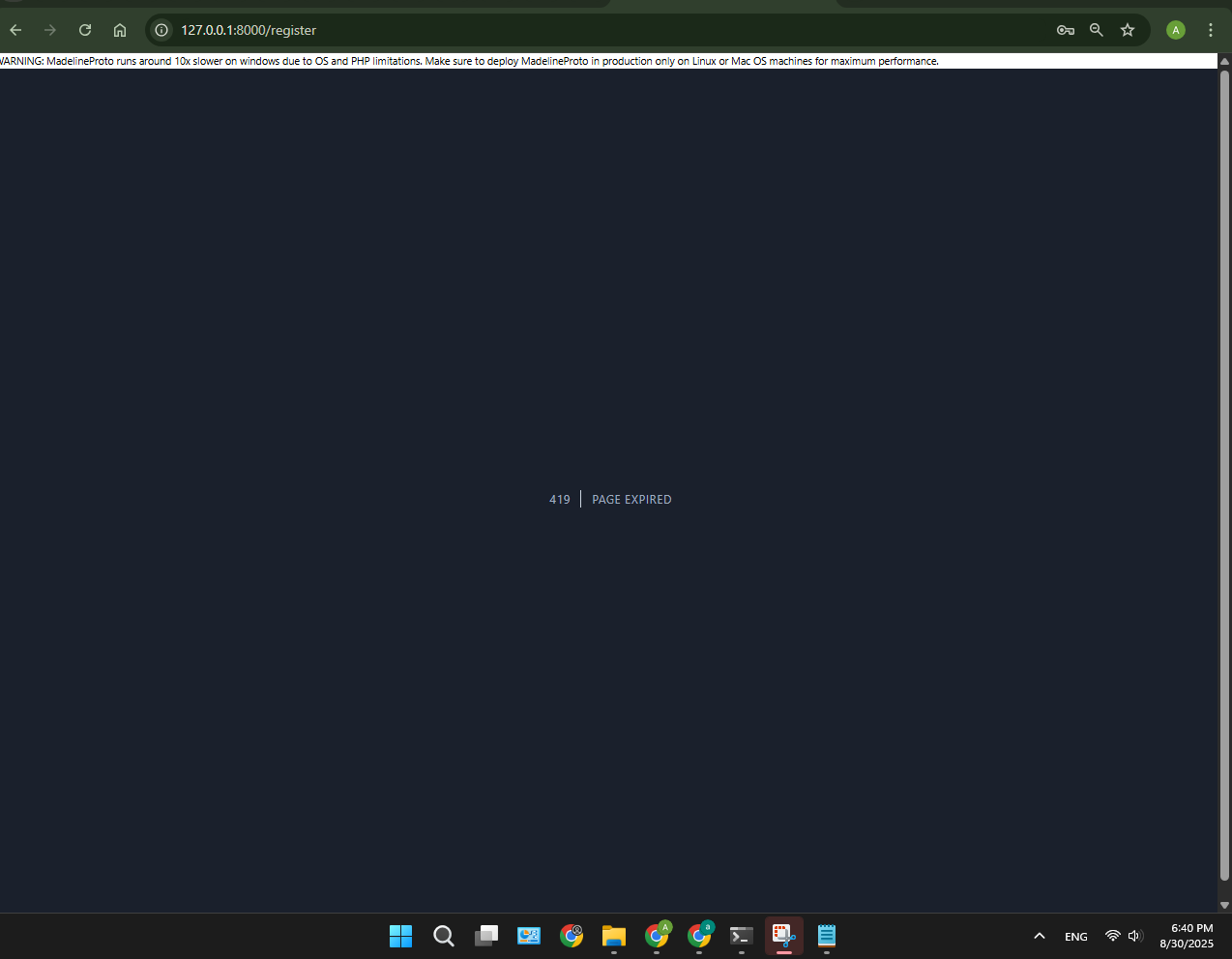
Task: Reload the expired register page
Action: point(85,30)
